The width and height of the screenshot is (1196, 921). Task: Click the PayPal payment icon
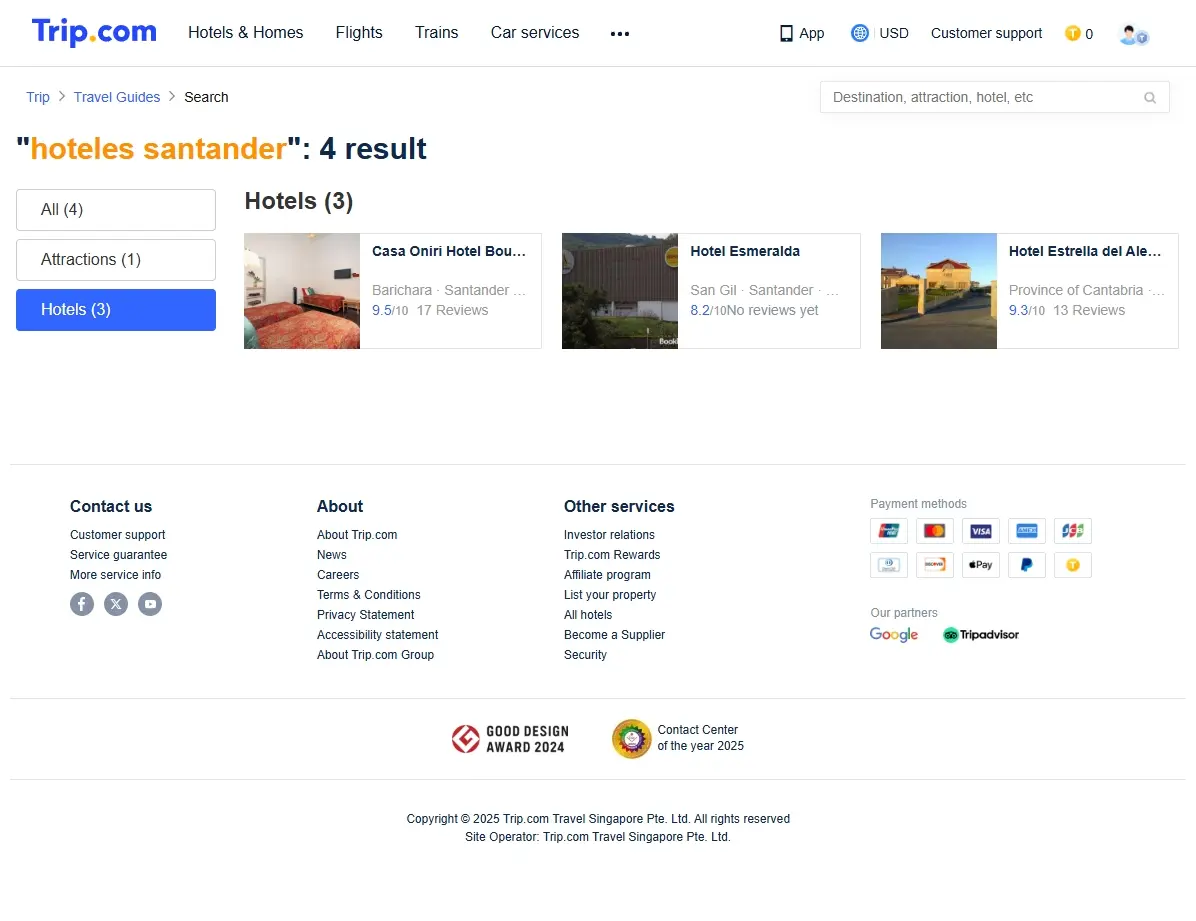(x=1027, y=565)
